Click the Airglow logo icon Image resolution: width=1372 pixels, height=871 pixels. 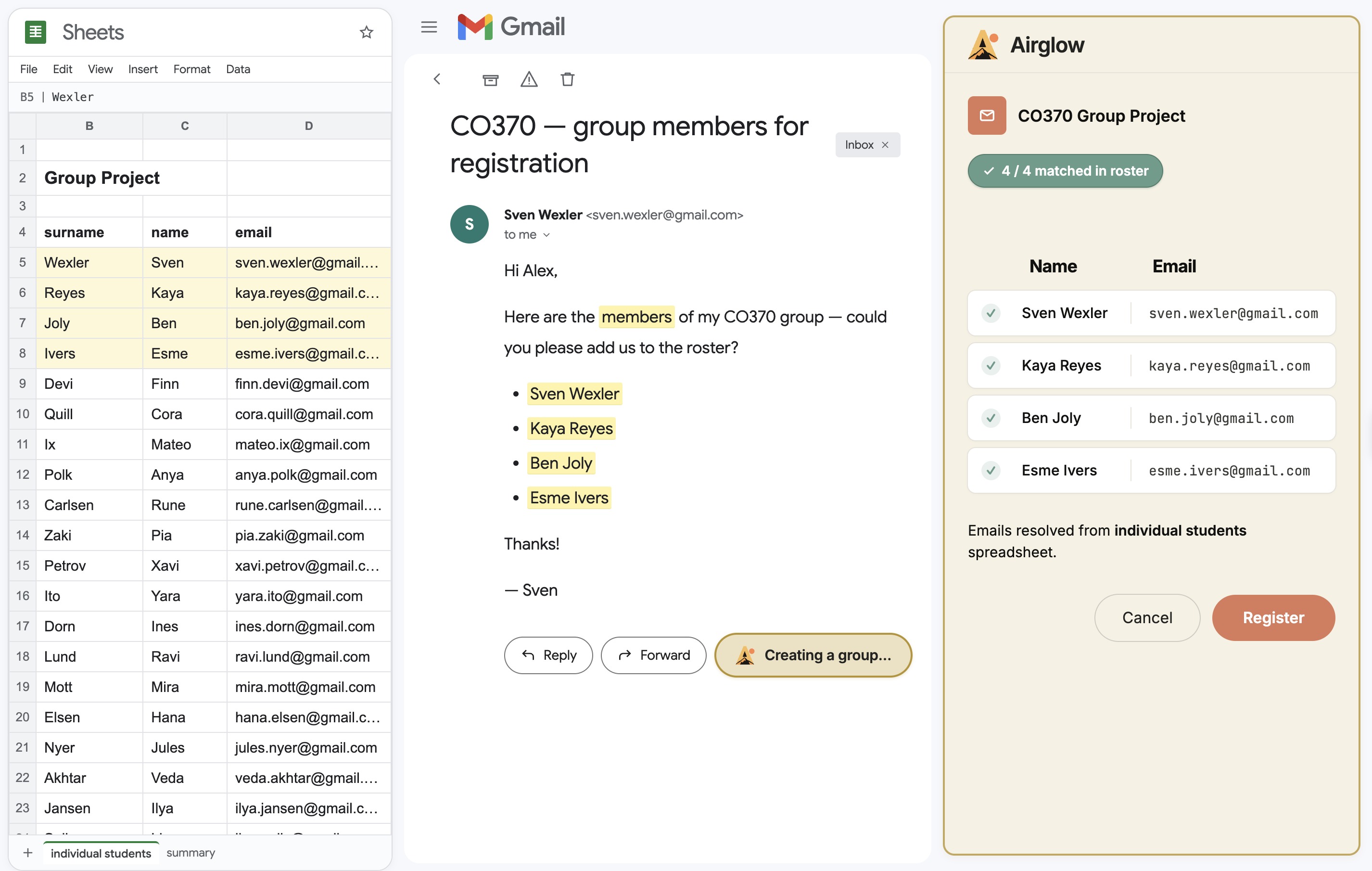click(983, 44)
